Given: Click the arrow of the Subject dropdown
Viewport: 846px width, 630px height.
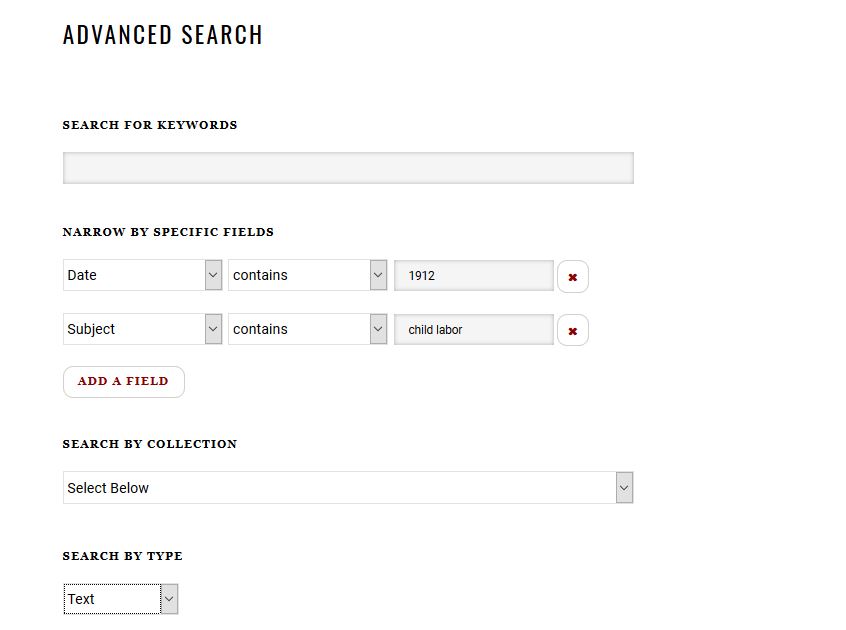Looking at the screenshot, I should pos(213,329).
